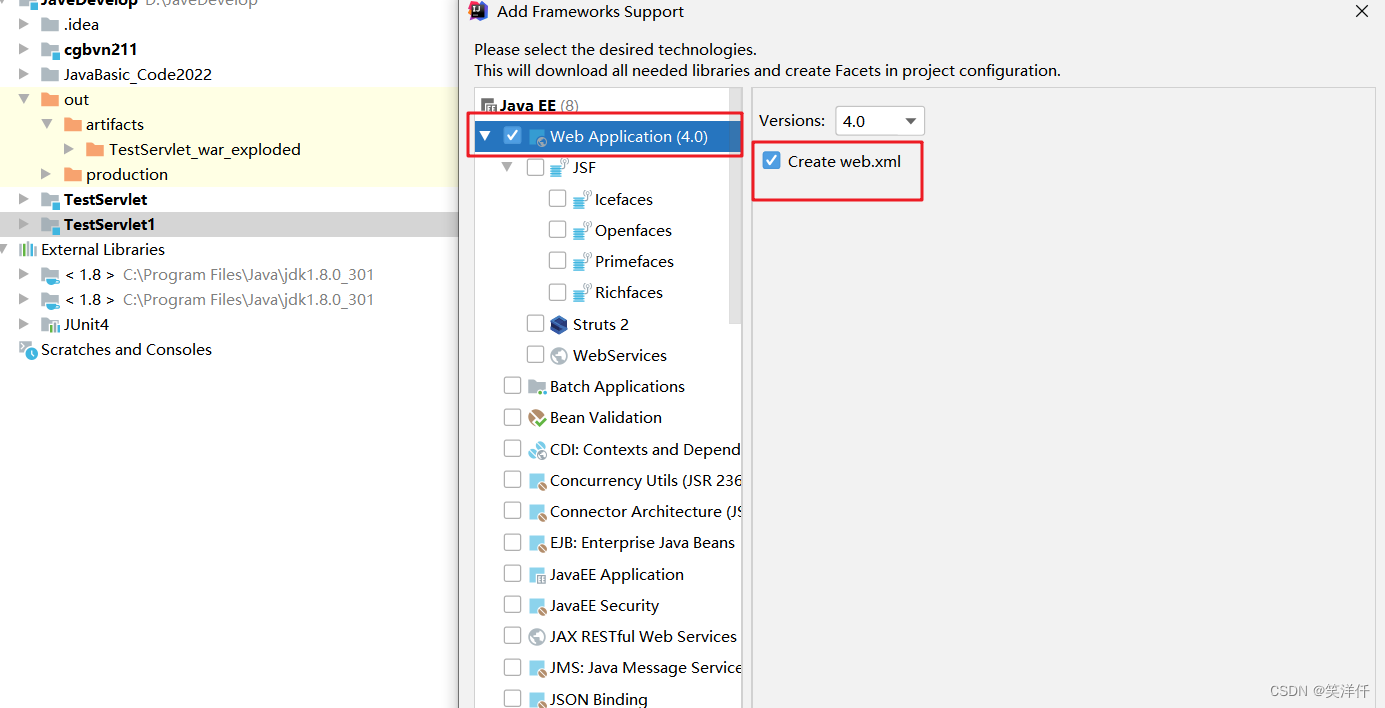The width and height of the screenshot is (1385, 708).
Task: Tick the Icefaces checkbox
Action: [x=558, y=198]
